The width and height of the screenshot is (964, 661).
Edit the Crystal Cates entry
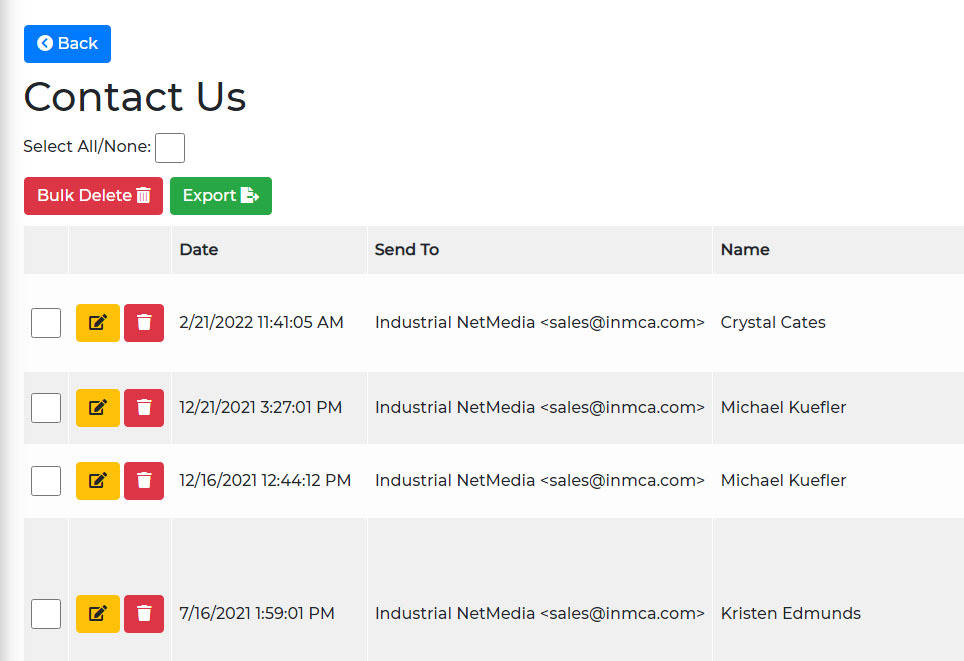click(98, 323)
